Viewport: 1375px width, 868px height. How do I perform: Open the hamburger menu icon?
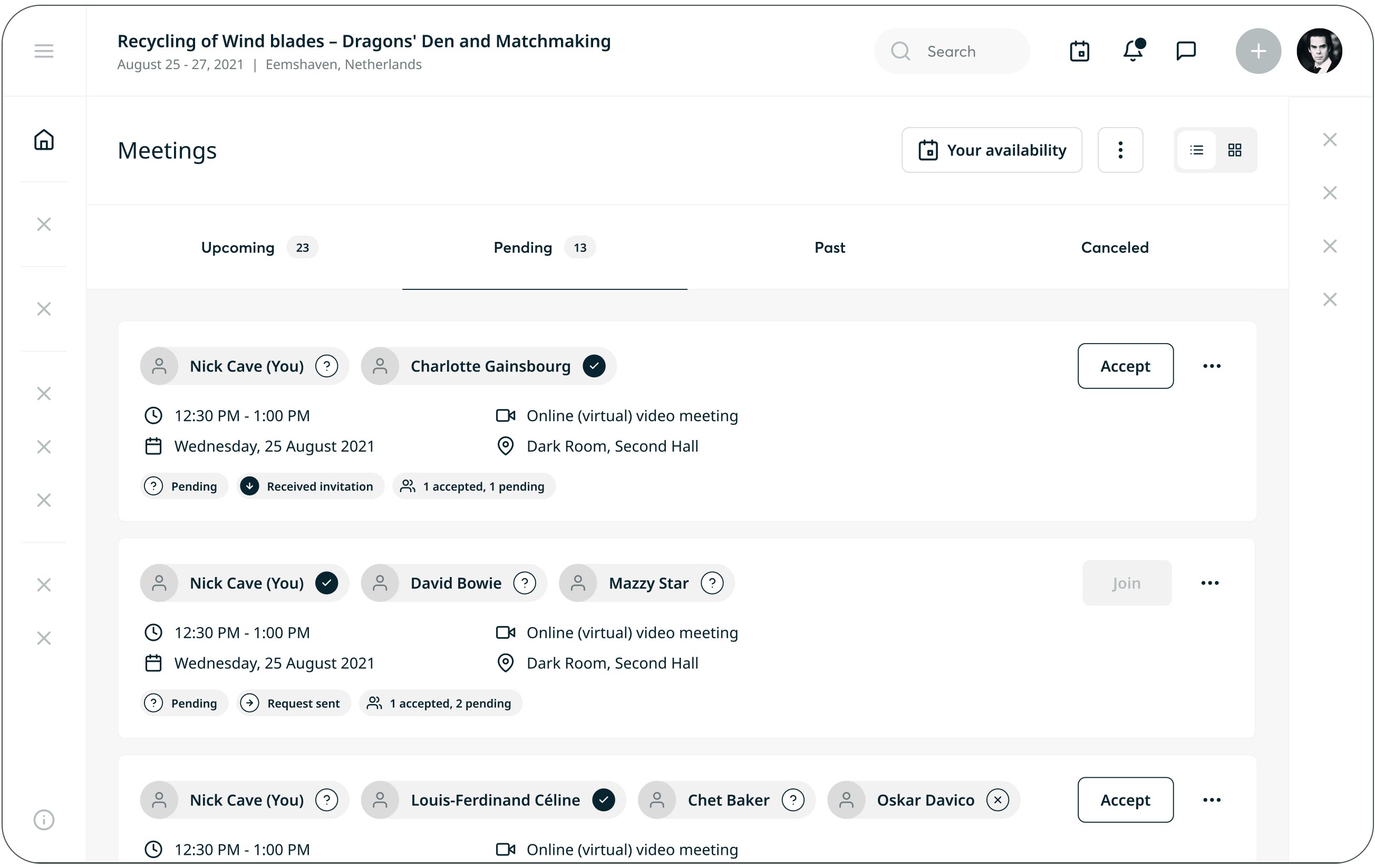(44, 51)
